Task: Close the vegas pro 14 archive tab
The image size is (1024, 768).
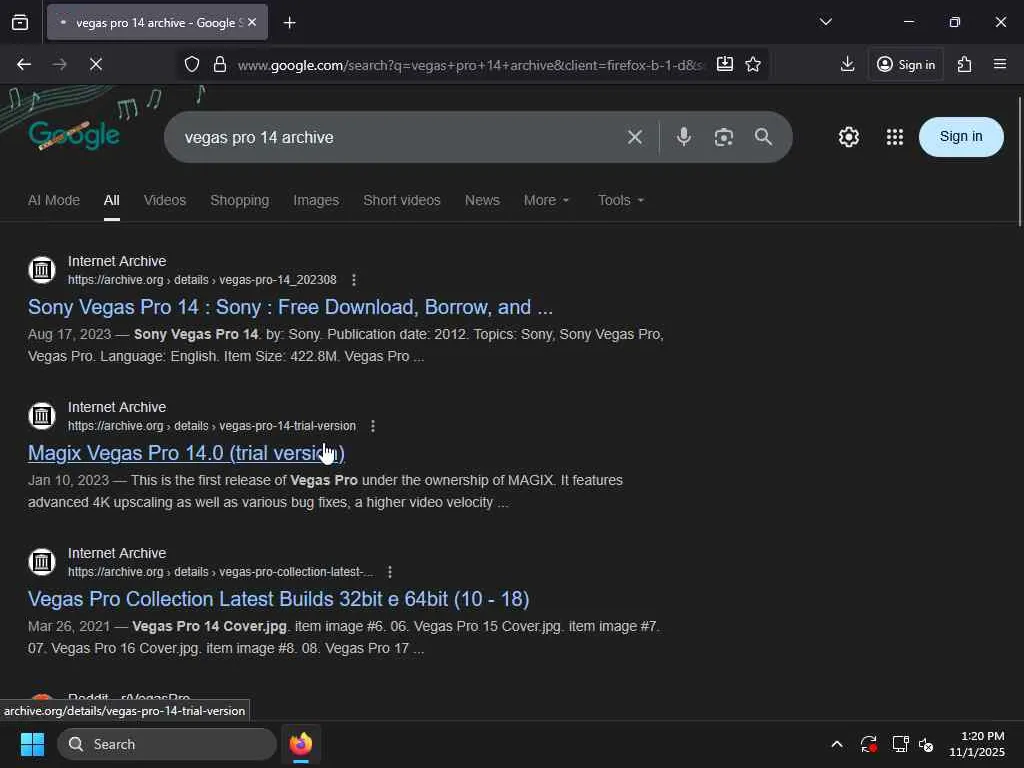Action: coord(252,22)
